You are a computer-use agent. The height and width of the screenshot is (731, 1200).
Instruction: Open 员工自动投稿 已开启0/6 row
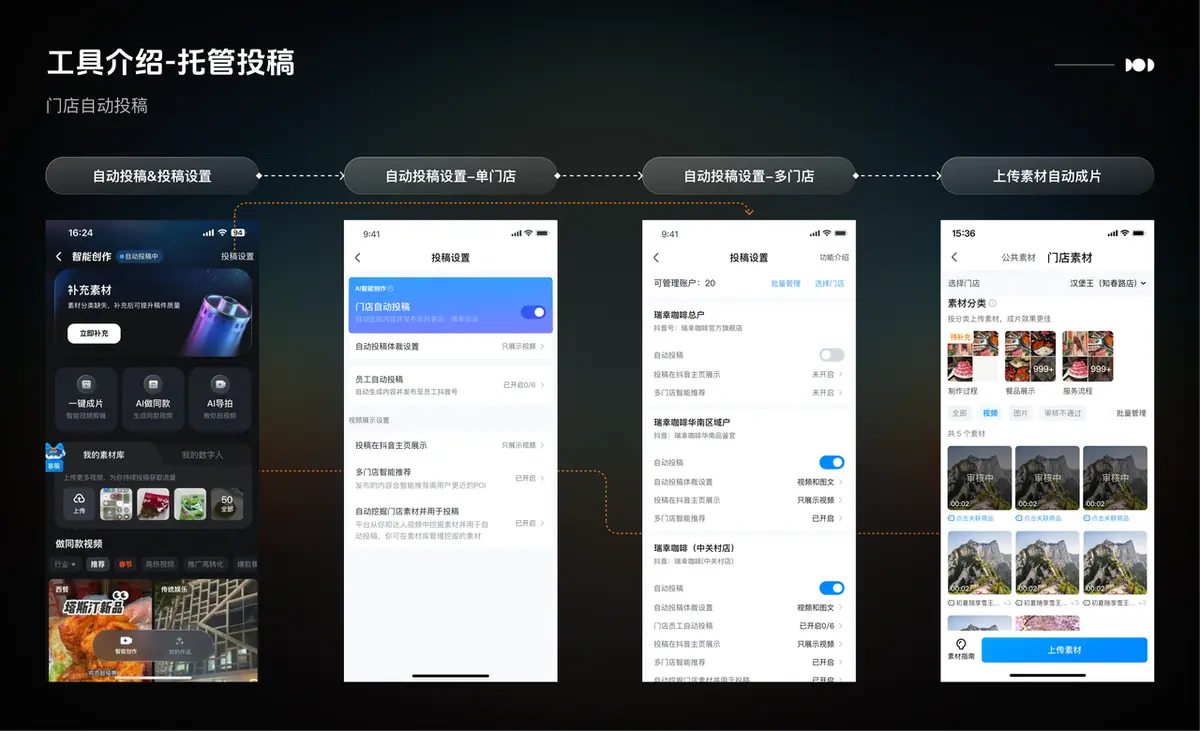coord(450,385)
